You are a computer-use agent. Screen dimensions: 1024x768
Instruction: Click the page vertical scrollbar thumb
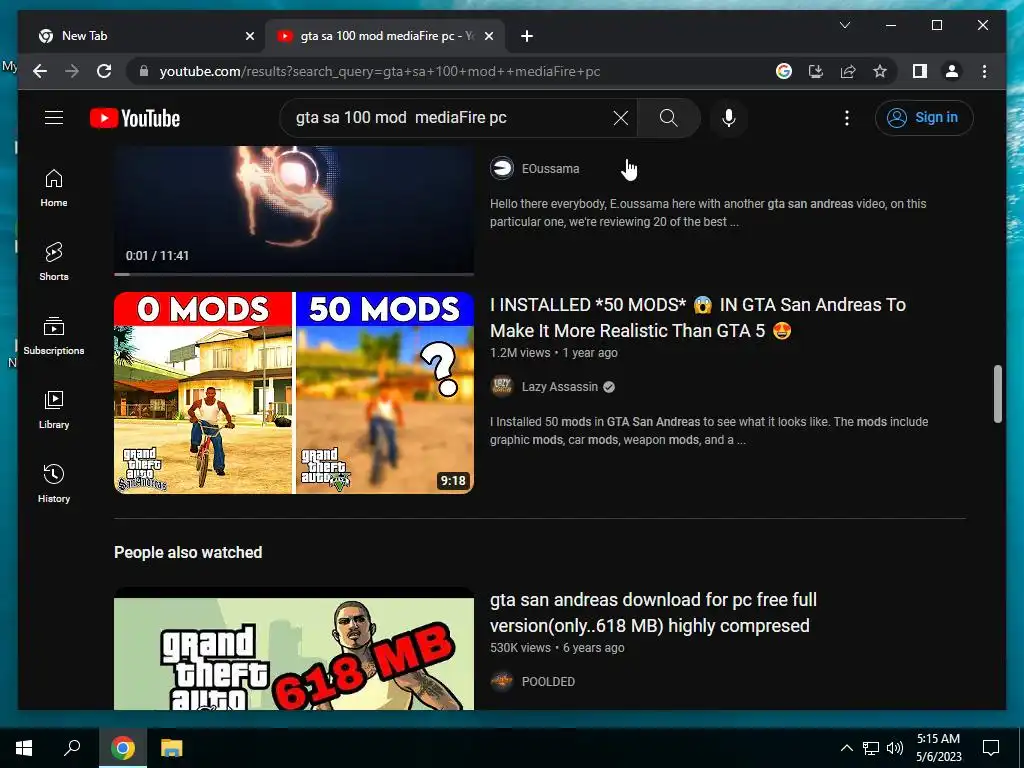tap(997, 394)
